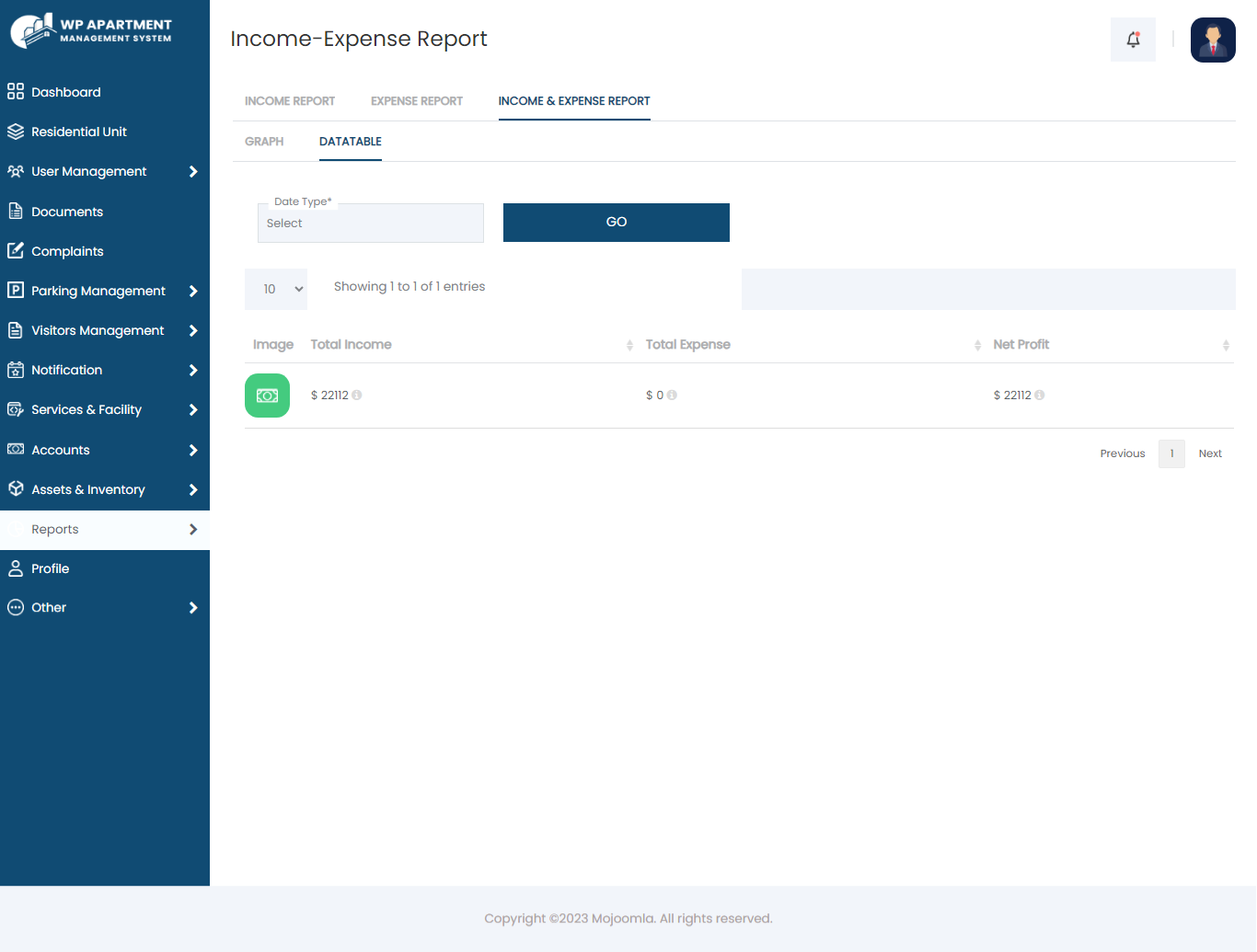Viewport: 1257px width, 952px height.
Task: Click the Other ellipsis circle icon
Action: point(16,607)
